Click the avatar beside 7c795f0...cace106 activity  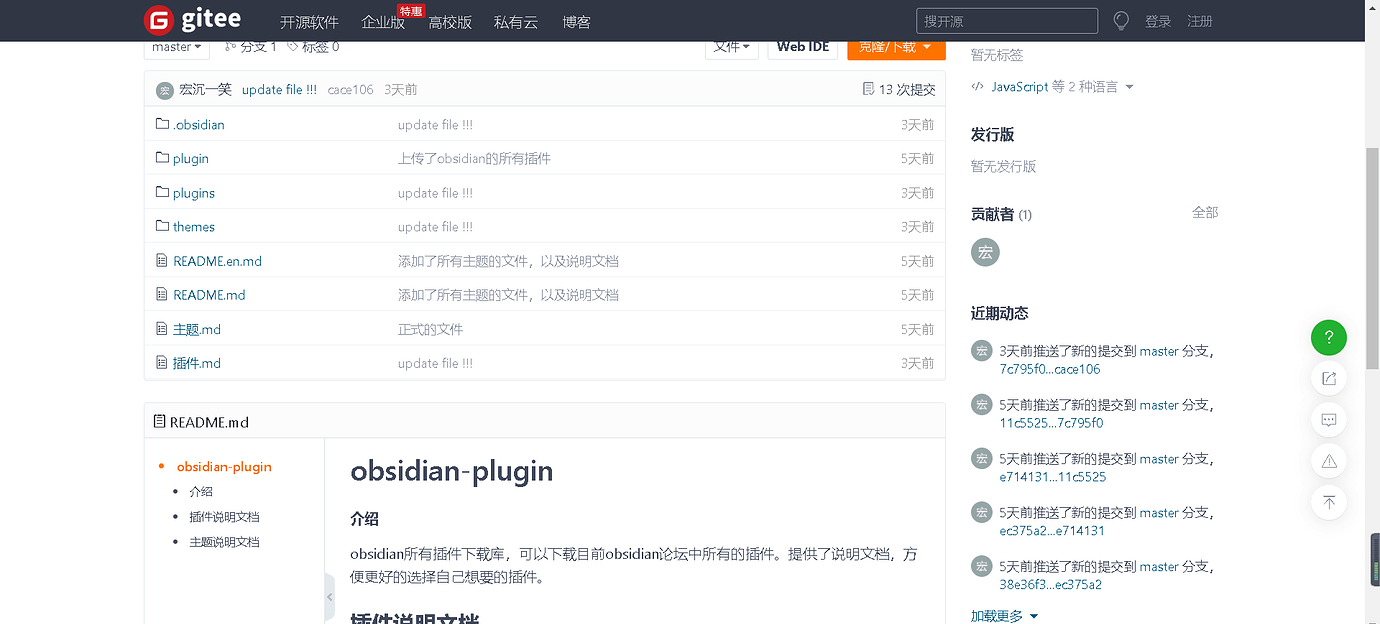coord(981,351)
